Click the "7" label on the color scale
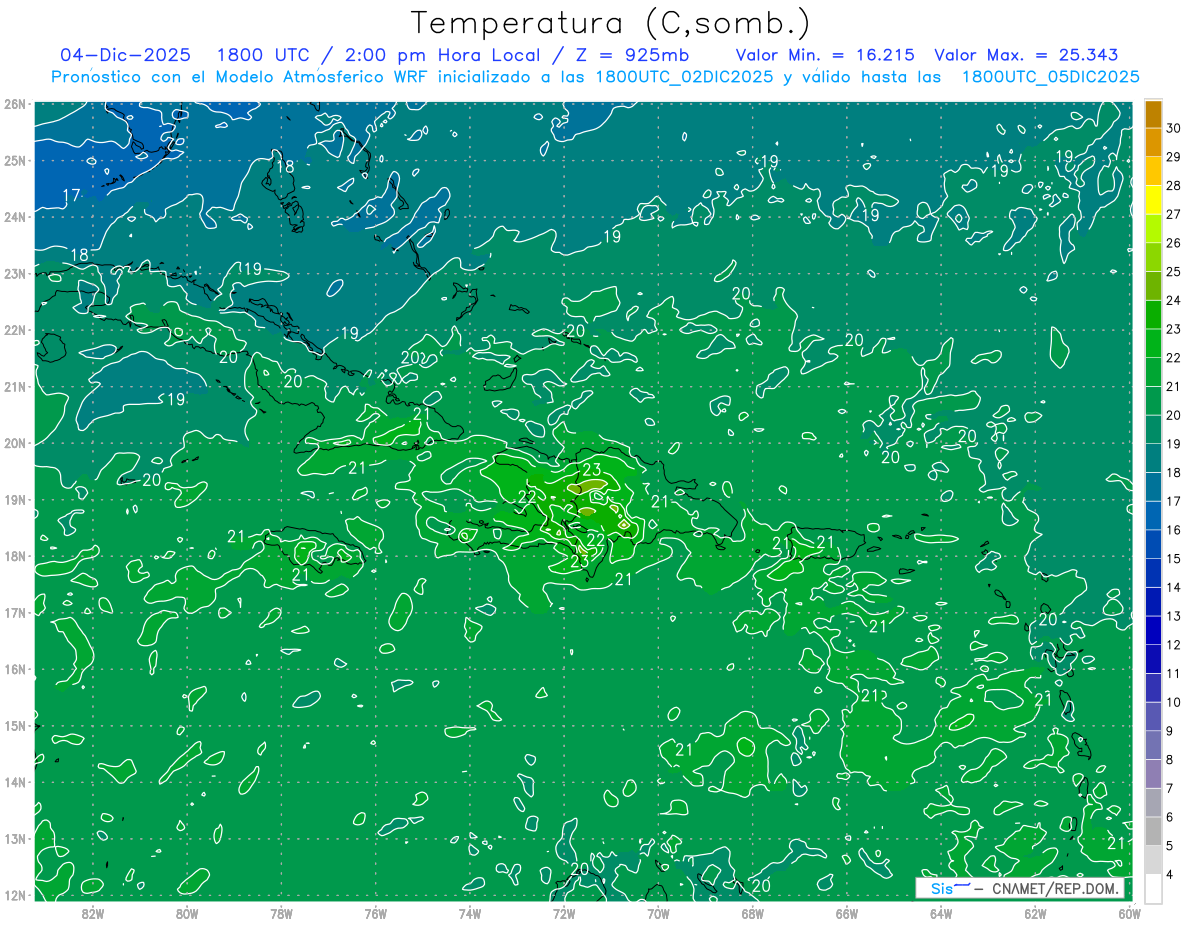This screenshot has height=927, width=1200. point(1170,788)
